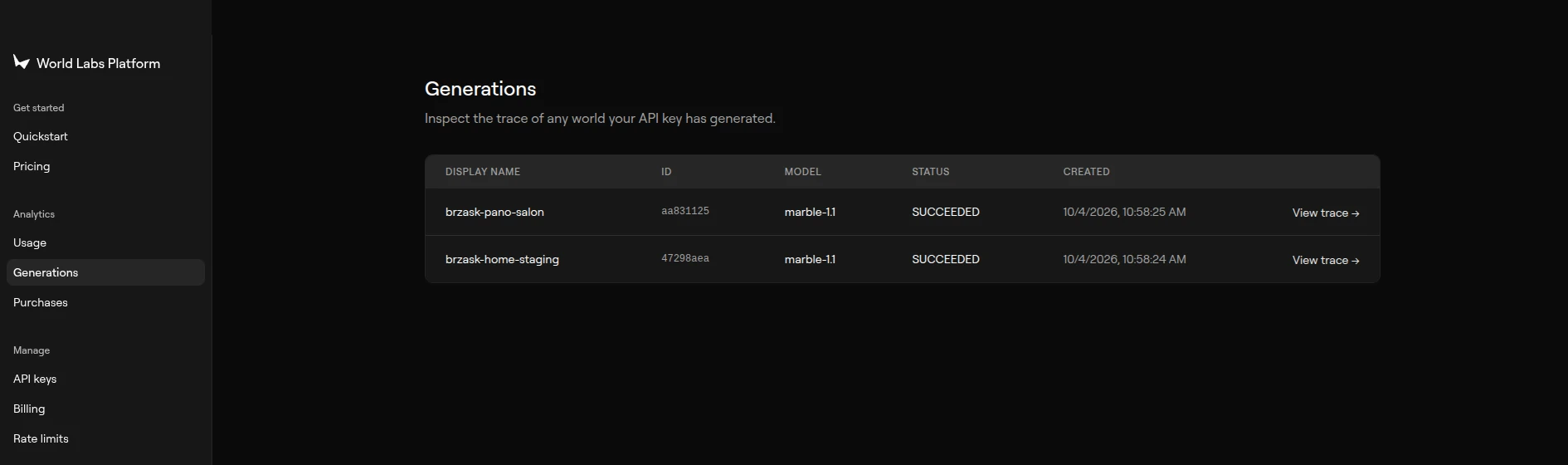Open the Usage analytics page

pyautogui.click(x=30, y=242)
